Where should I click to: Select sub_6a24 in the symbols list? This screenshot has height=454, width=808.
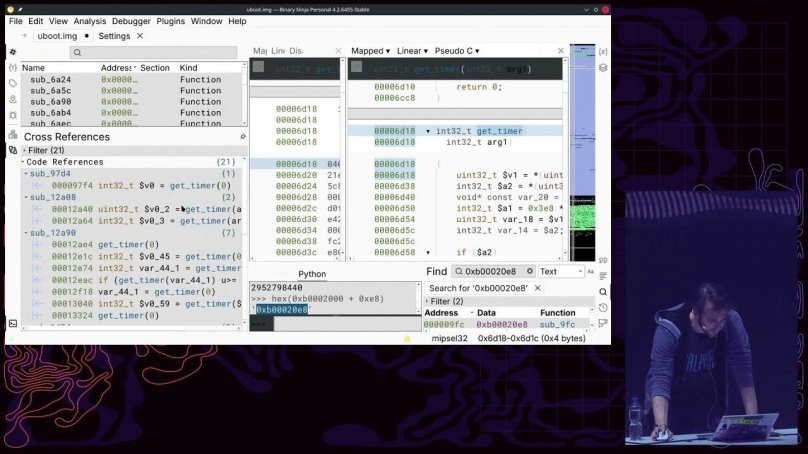tap(50, 79)
